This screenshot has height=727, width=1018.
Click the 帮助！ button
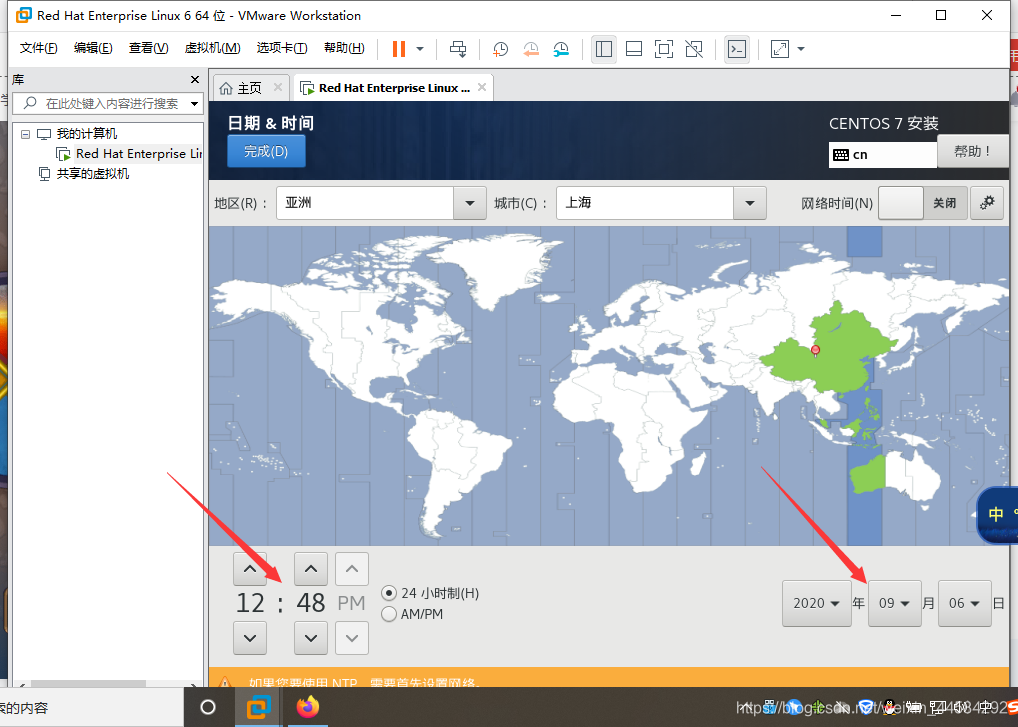click(972, 151)
